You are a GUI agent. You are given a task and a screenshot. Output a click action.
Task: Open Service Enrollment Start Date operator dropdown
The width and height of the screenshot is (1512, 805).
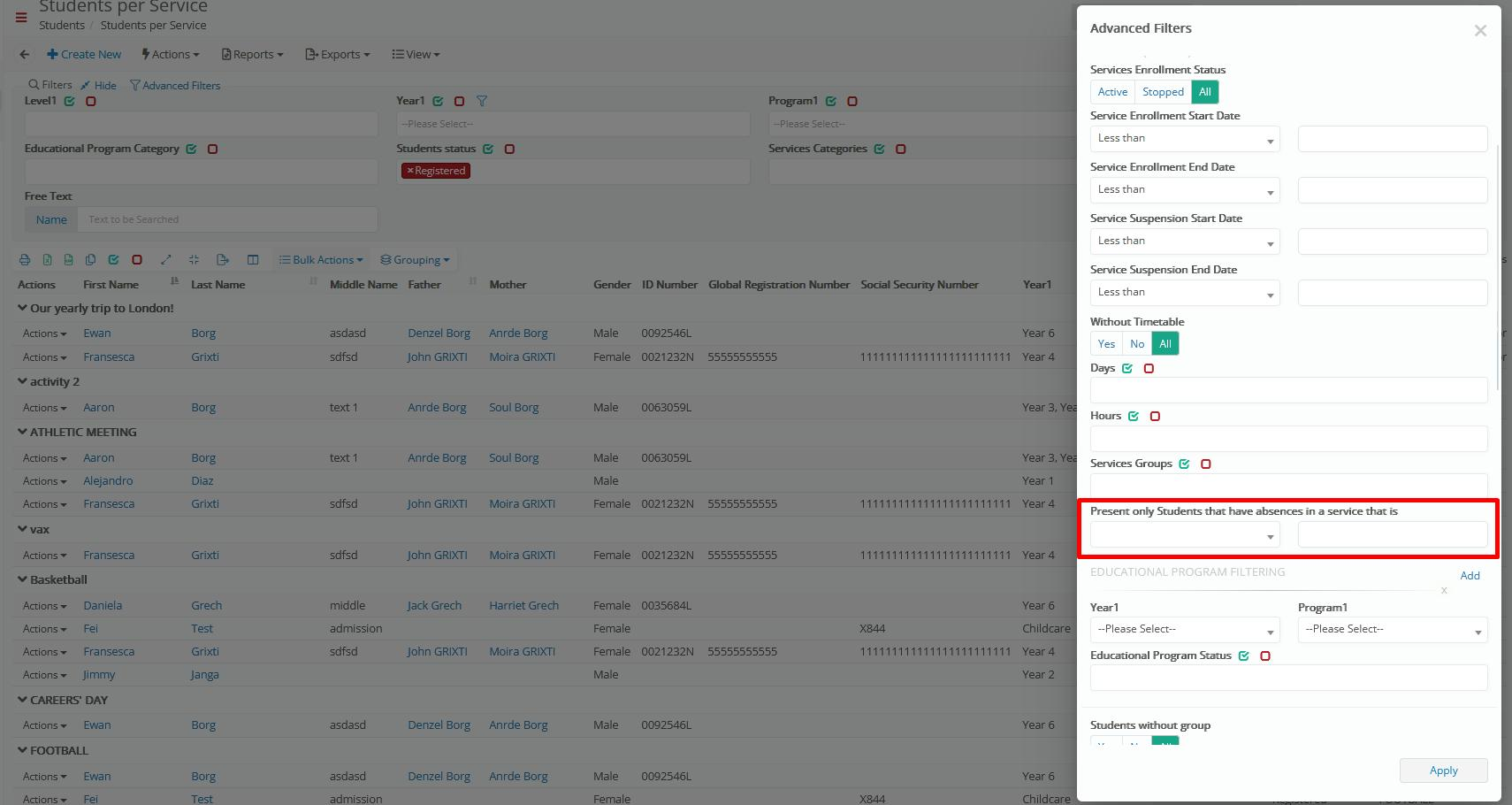[1185, 139]
